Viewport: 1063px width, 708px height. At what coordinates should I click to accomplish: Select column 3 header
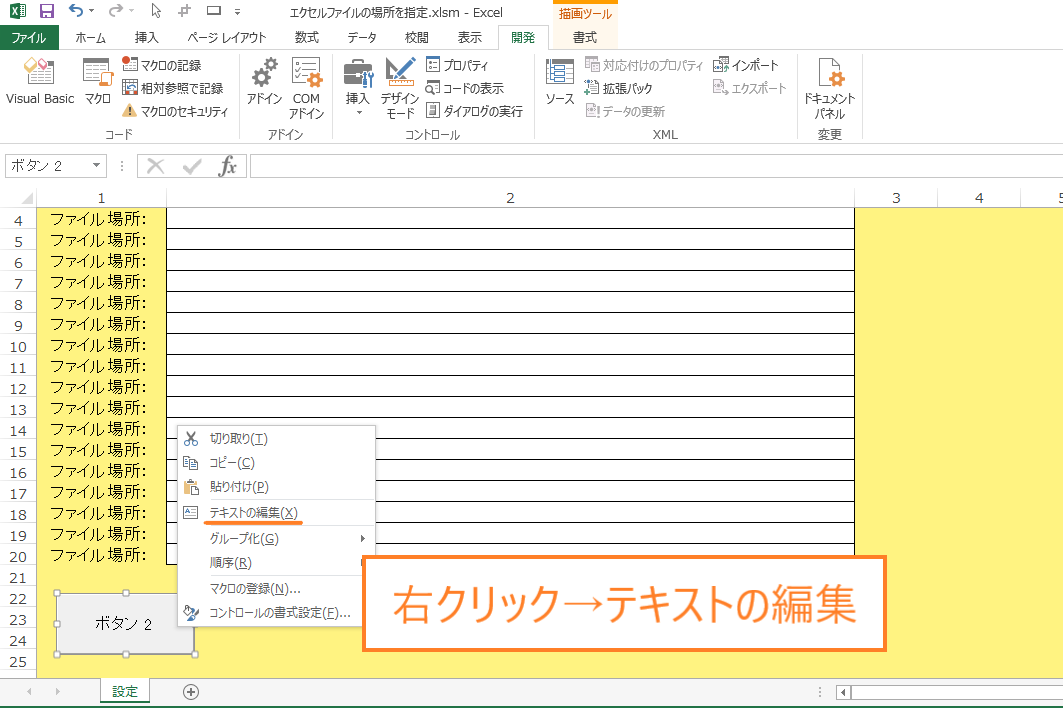click(x=896, y=198)
